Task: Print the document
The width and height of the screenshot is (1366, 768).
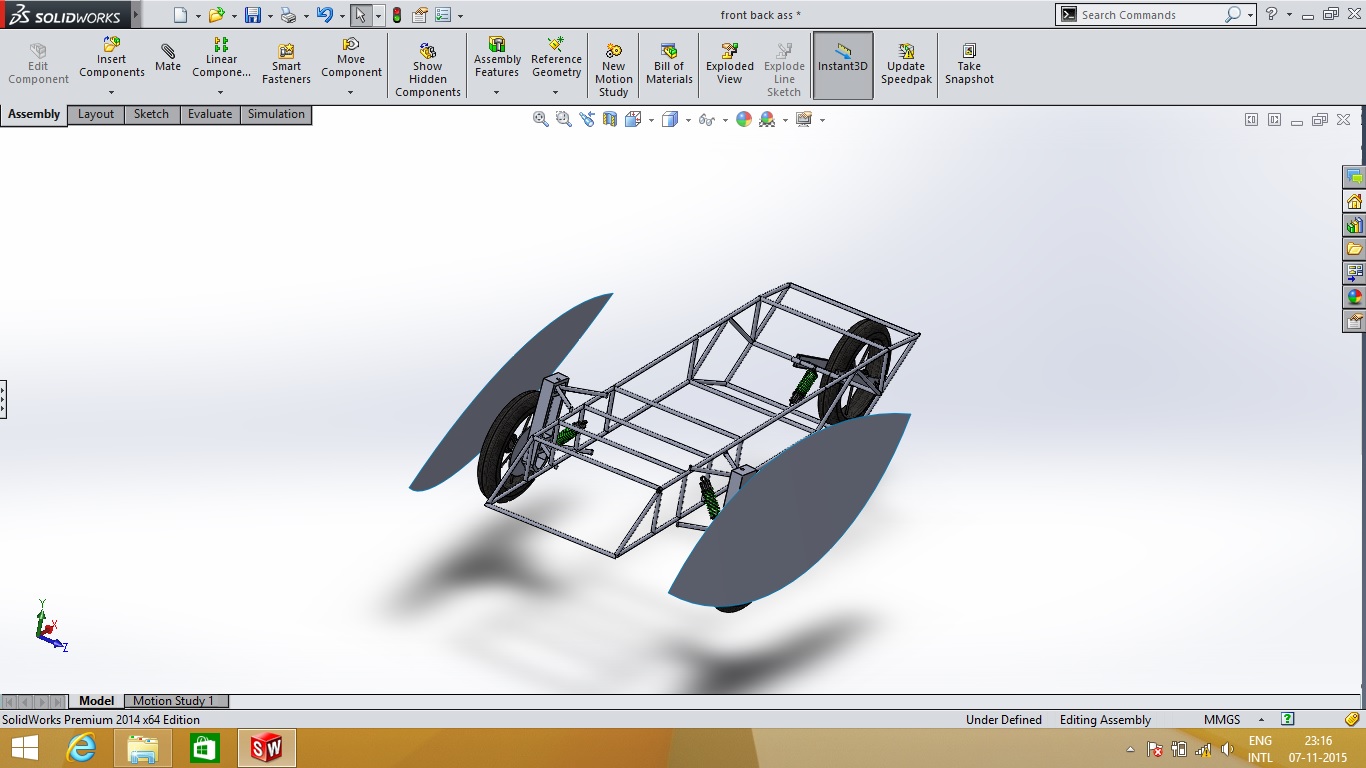Action: 288,15
